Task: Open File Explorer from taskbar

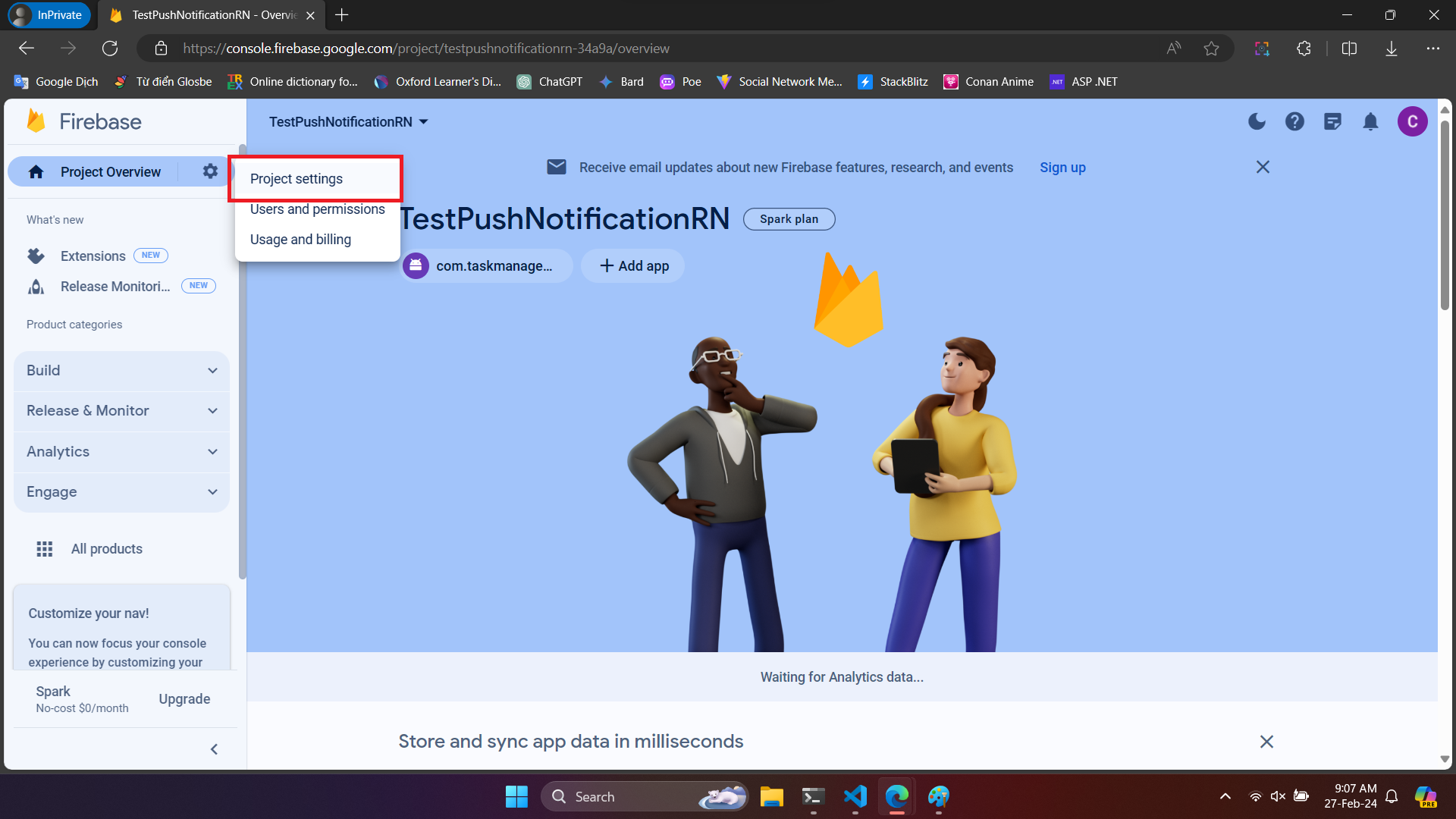Action: 771,796
